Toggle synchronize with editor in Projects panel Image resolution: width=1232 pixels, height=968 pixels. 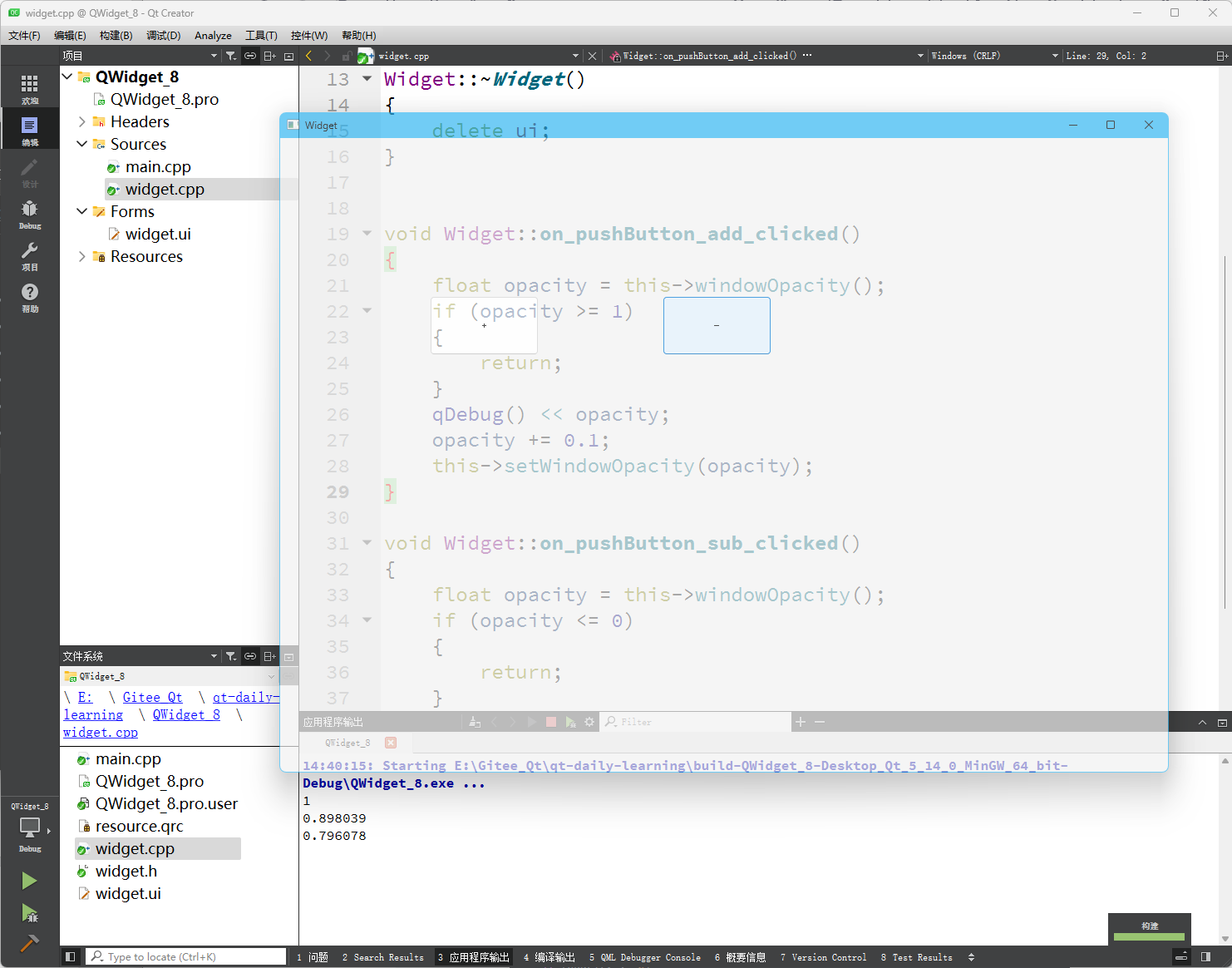pyautogui.click(x=250, y=56)
